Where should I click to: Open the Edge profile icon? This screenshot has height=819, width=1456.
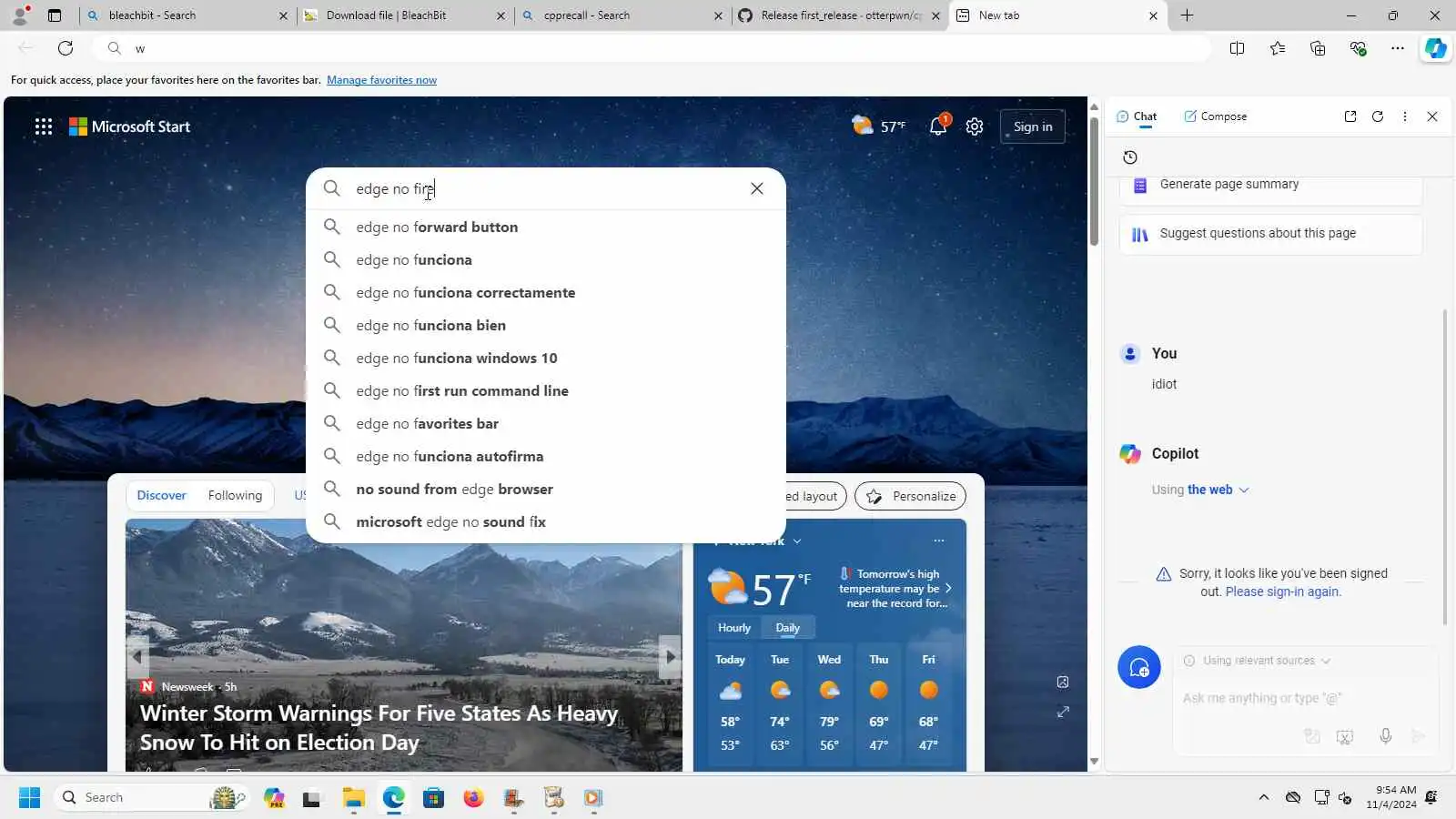20,15
